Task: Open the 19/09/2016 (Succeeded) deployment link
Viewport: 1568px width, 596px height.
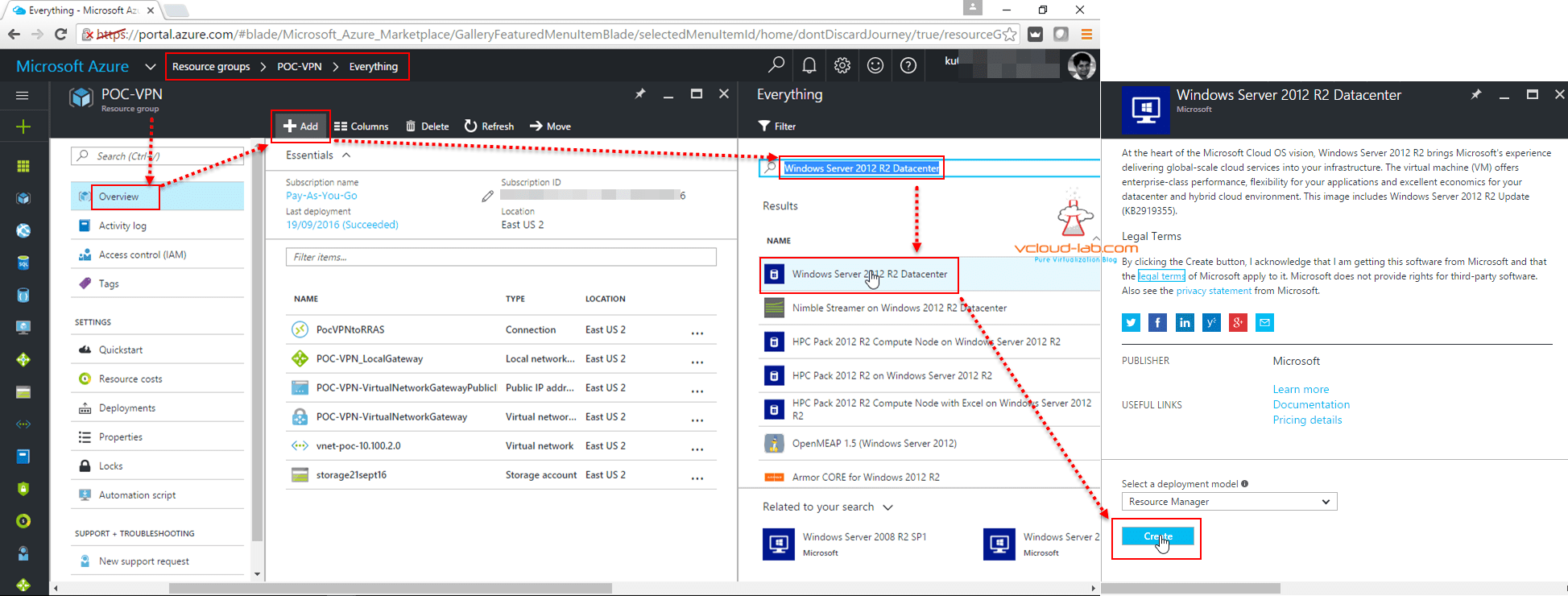Action: click(x=342, y=225)
